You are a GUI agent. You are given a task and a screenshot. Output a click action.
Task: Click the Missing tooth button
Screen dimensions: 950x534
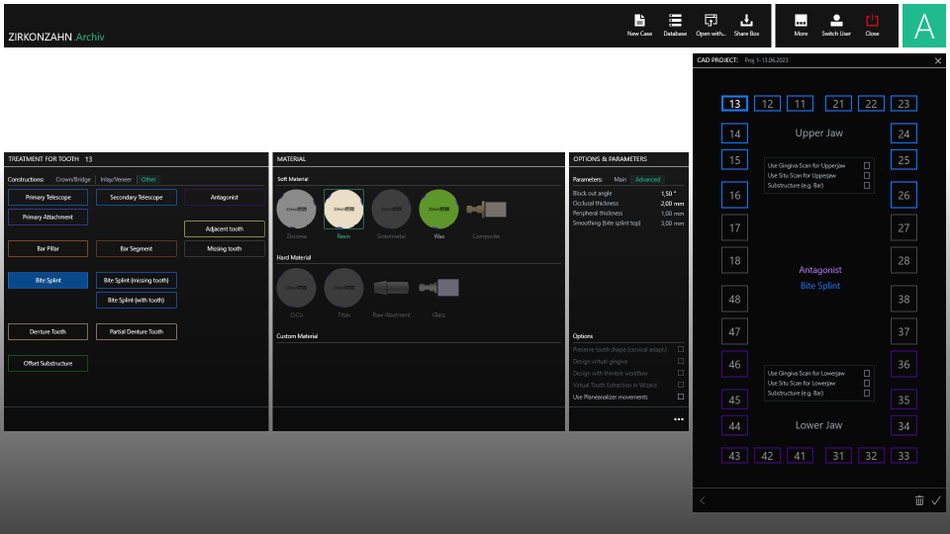tap(224, 249)
